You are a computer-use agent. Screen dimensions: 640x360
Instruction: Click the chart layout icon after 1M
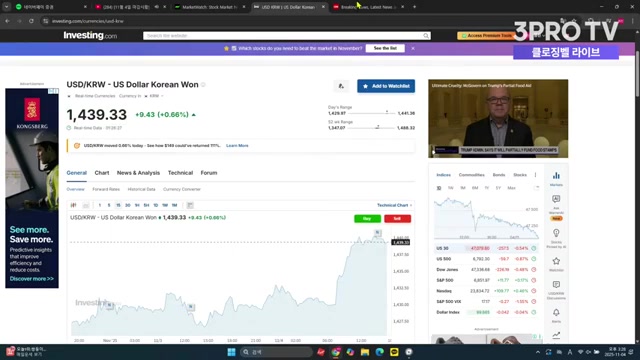[190, 205]
